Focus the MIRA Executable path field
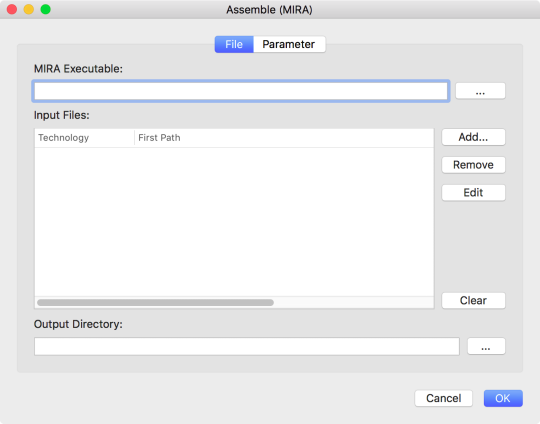The height and width of the screenshot is (424, 540). (241, 91)
